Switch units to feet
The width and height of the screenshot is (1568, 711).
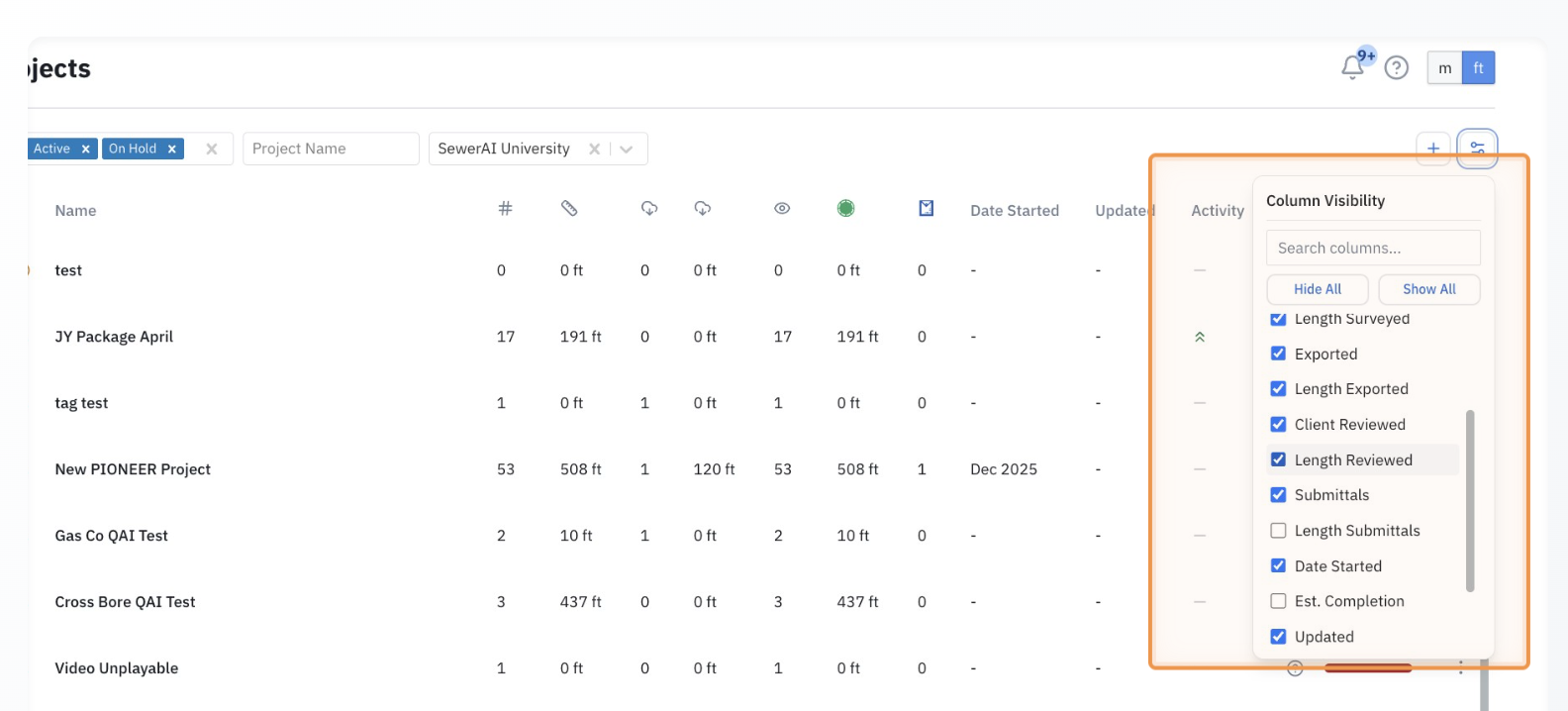point(1478,68)
